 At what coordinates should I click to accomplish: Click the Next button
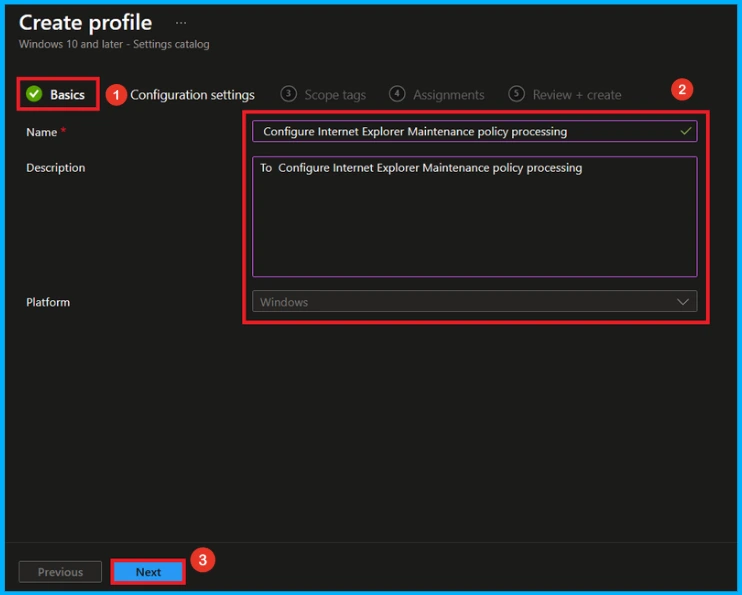[x=148, y=572]
